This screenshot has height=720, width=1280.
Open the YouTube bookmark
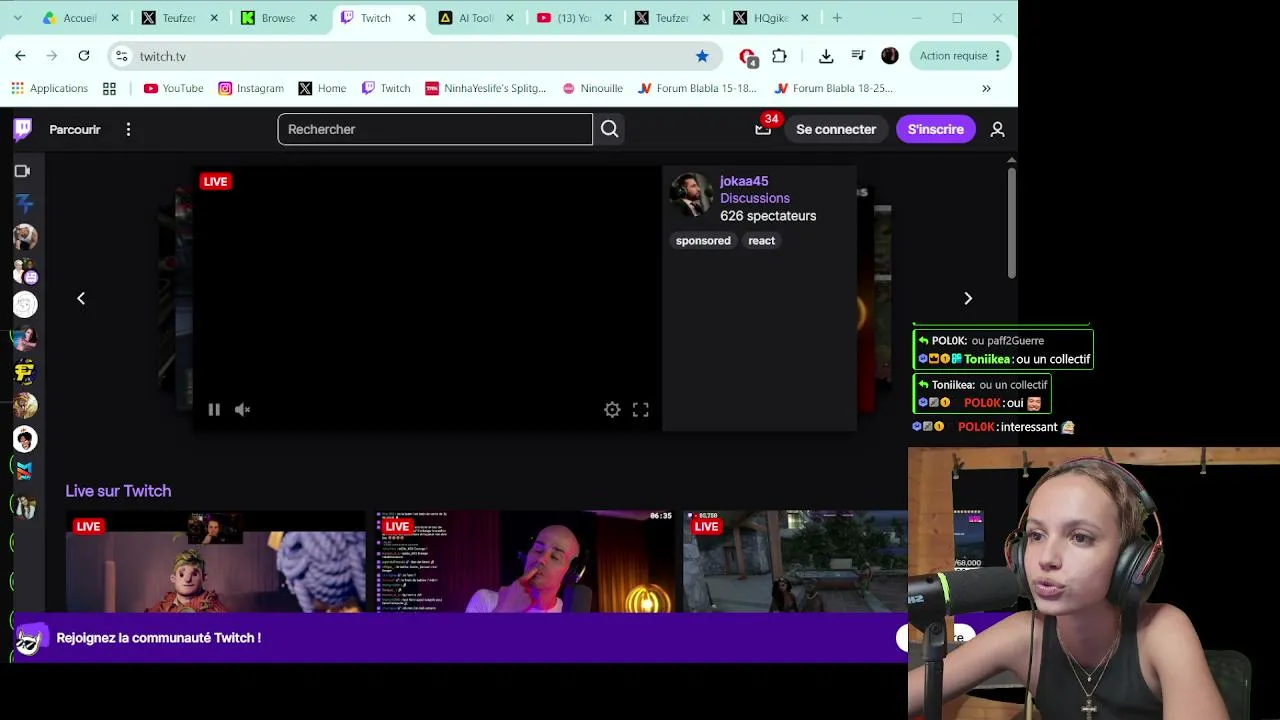[x=174, y=88]
